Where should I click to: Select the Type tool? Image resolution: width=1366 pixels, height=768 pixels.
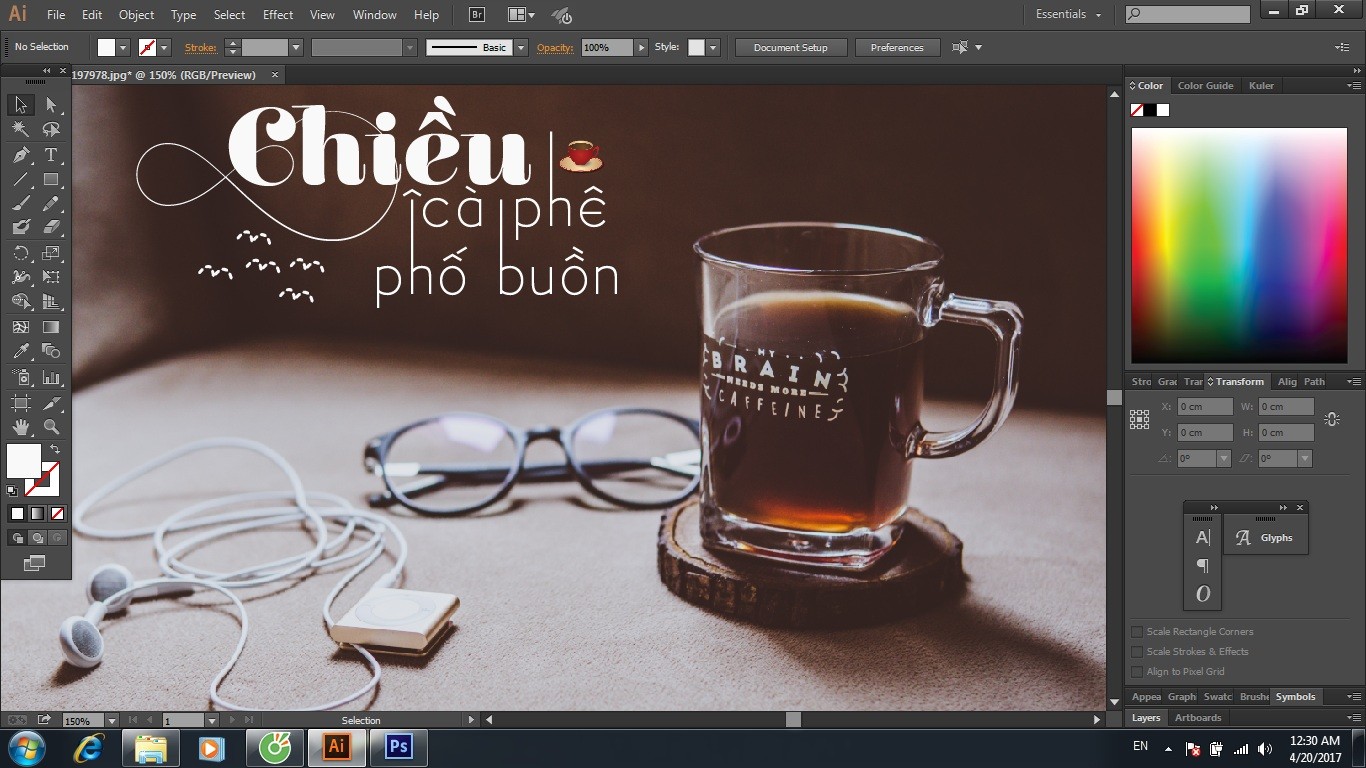click(51, 155)
